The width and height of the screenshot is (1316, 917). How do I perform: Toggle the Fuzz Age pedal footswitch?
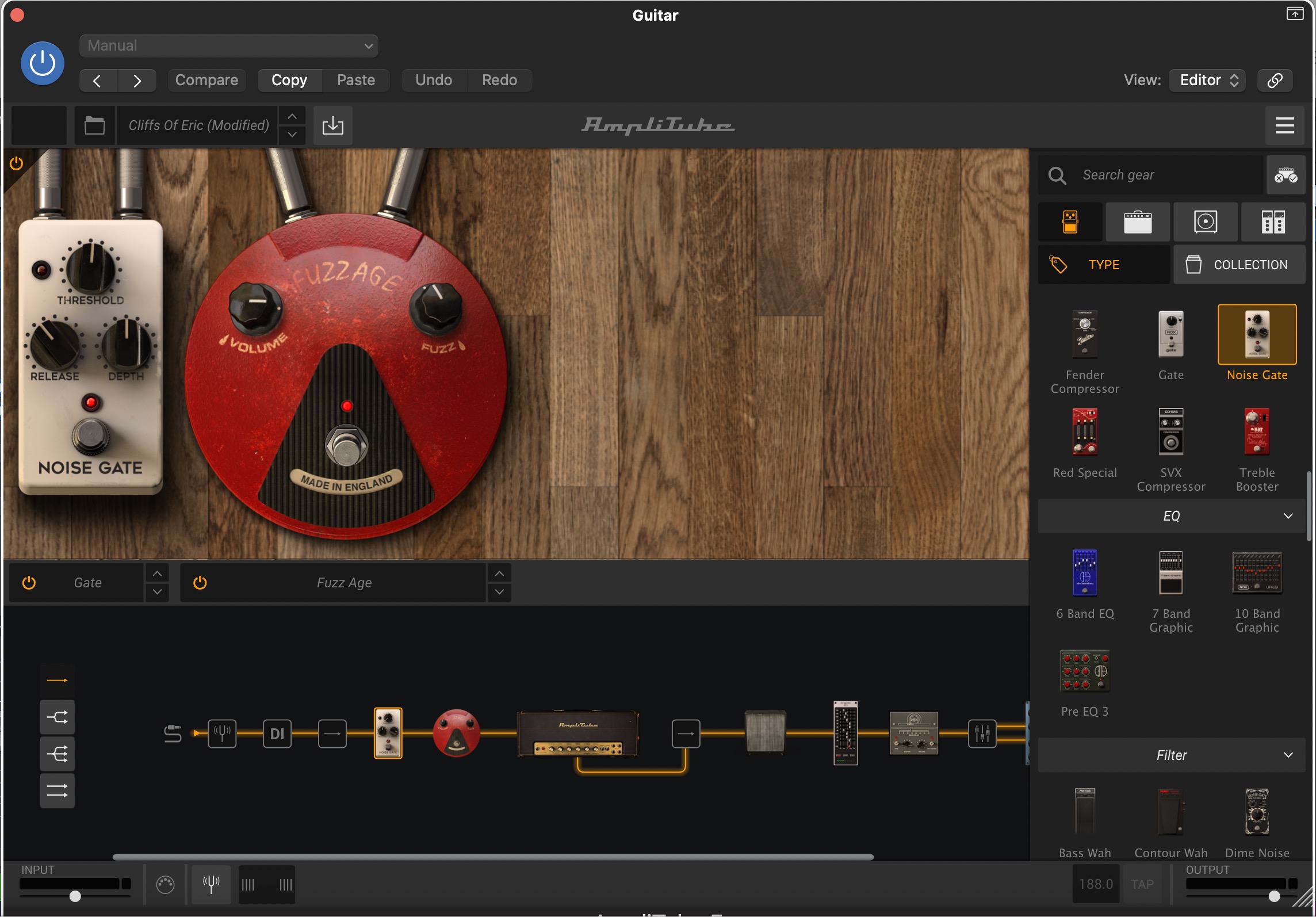coord(346,446)
